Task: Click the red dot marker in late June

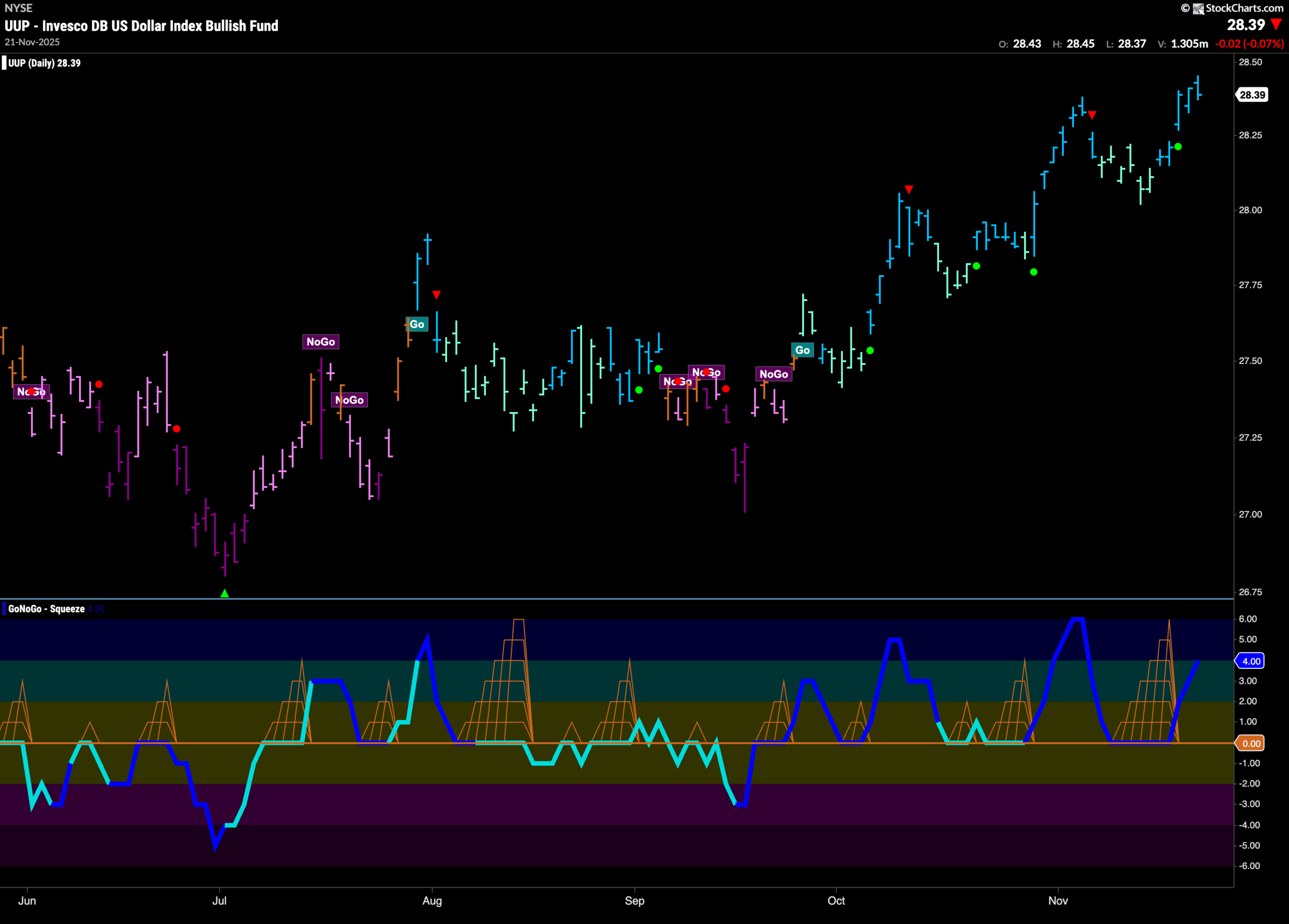Action: 177,429
